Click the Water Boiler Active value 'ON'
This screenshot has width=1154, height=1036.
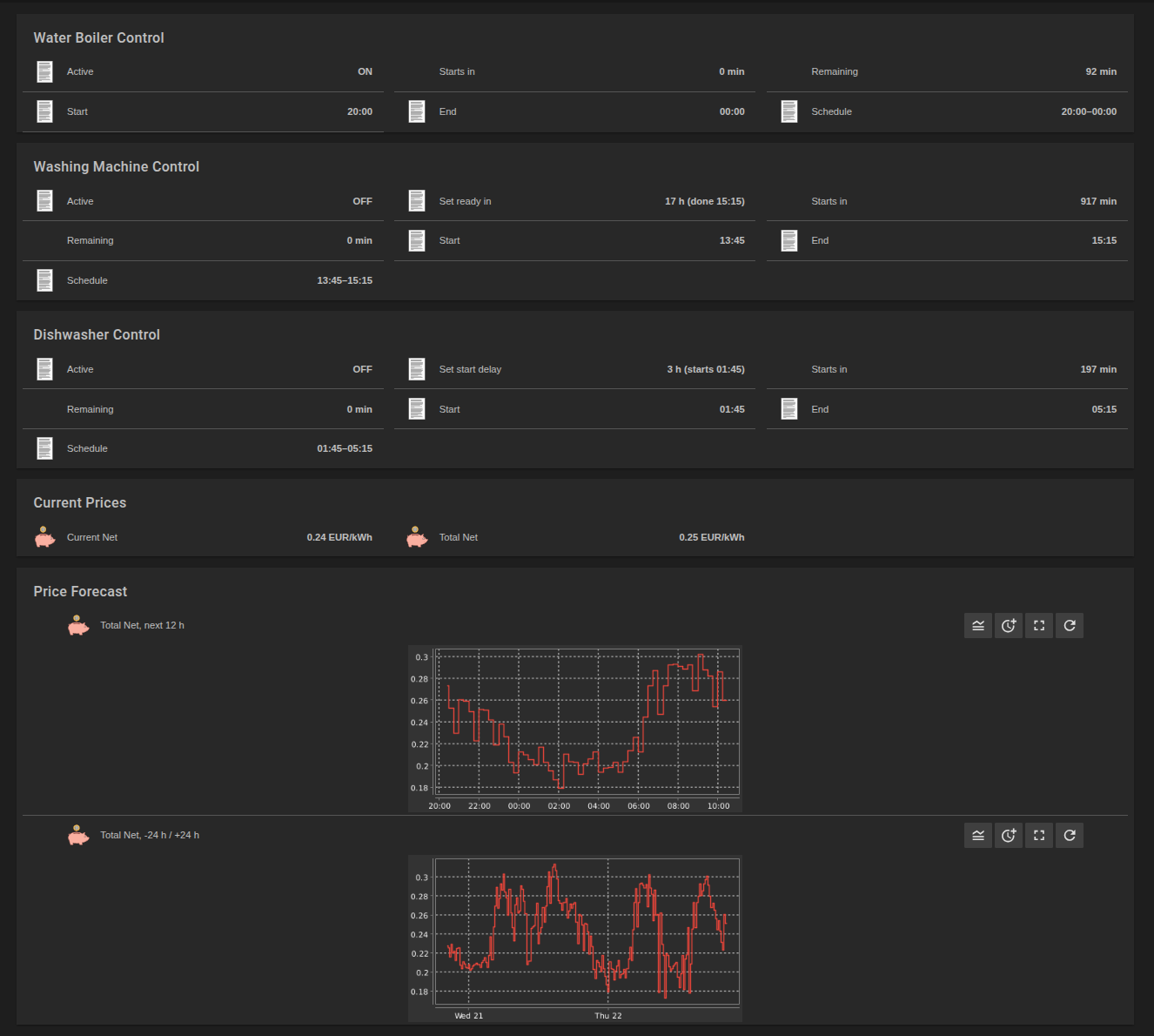coord(365,71)
